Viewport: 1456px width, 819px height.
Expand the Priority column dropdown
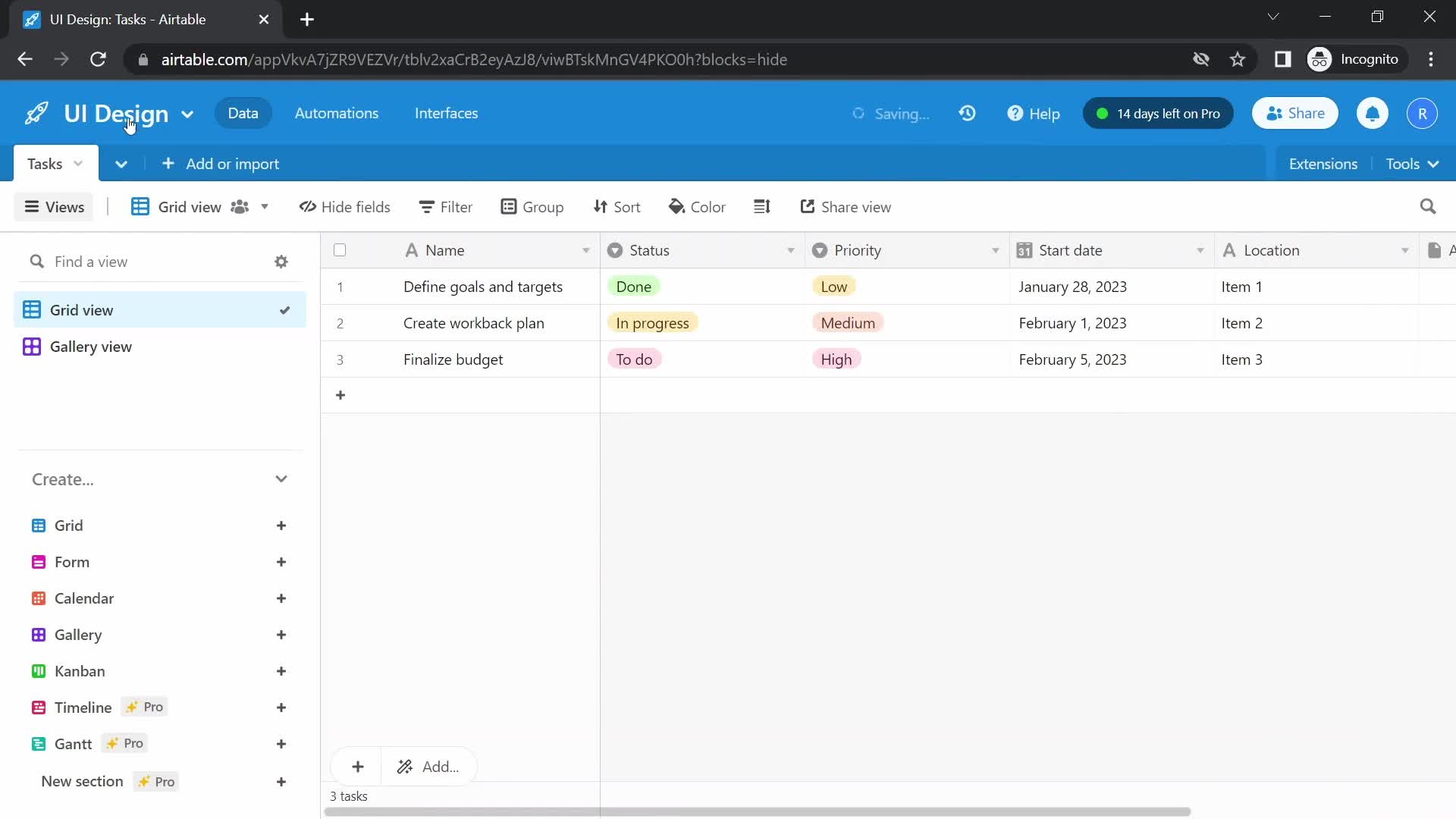click(996, 250)
